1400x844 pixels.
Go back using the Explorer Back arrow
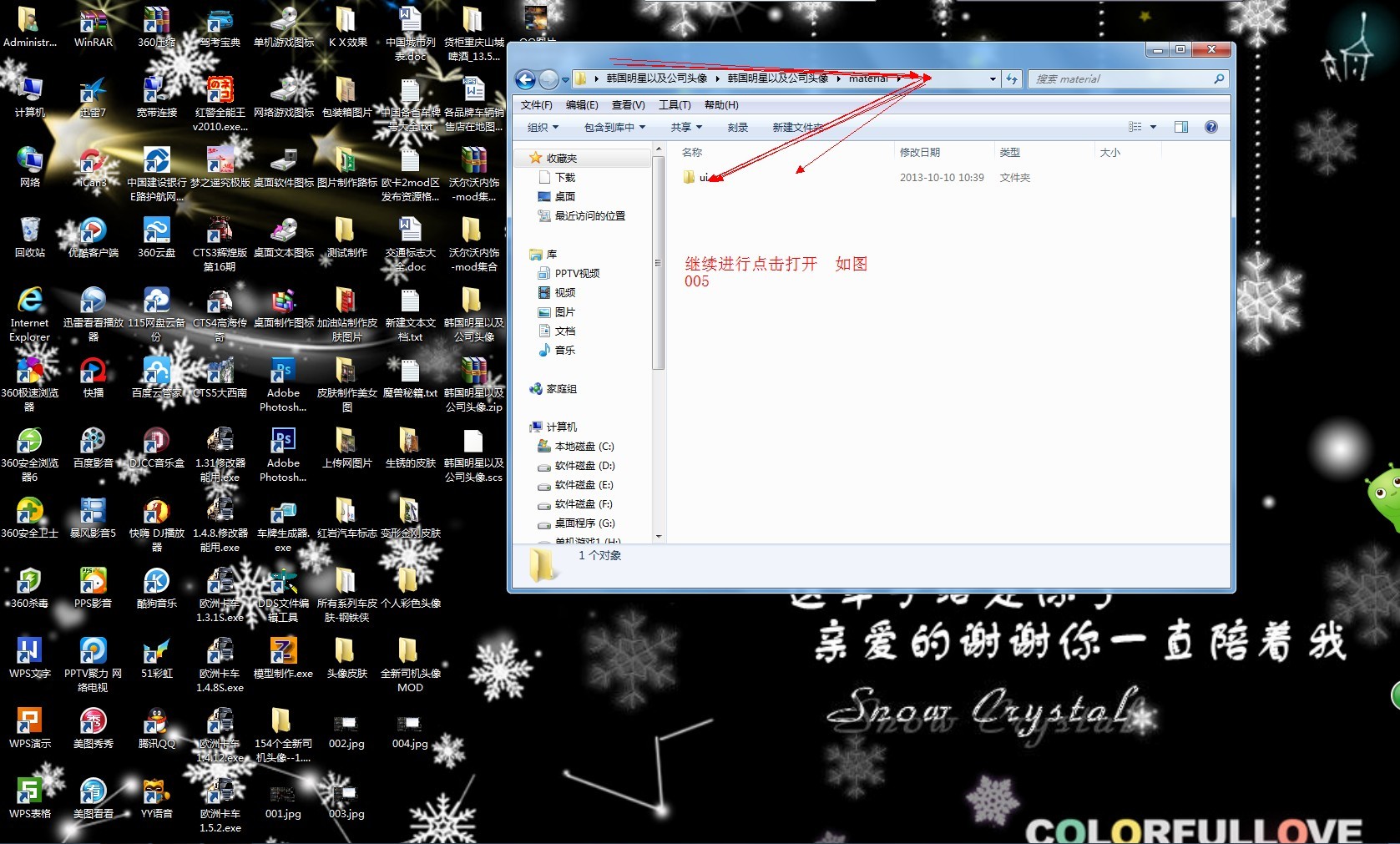tap(525, 79)
